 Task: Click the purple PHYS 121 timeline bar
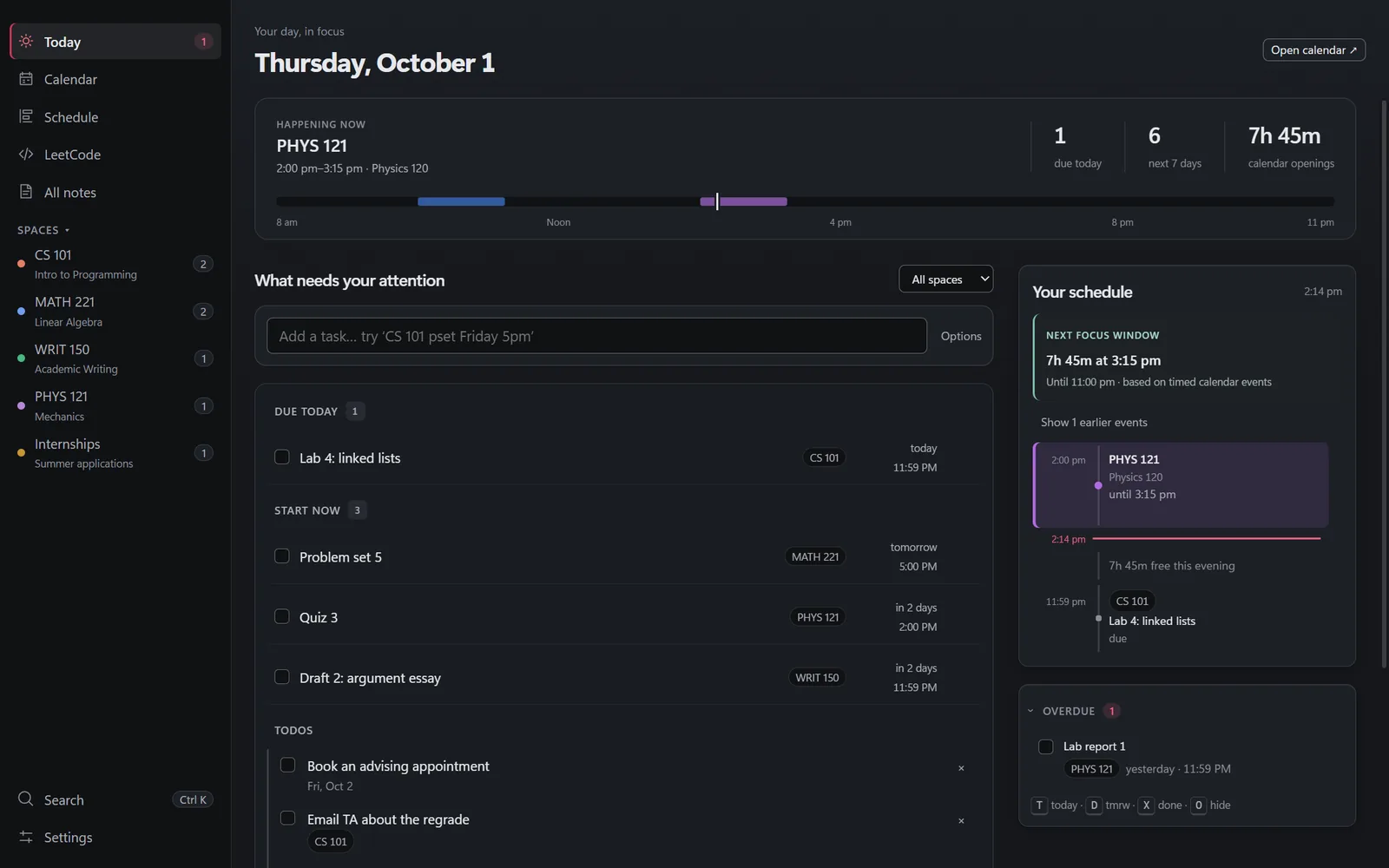tap(744, 201)
